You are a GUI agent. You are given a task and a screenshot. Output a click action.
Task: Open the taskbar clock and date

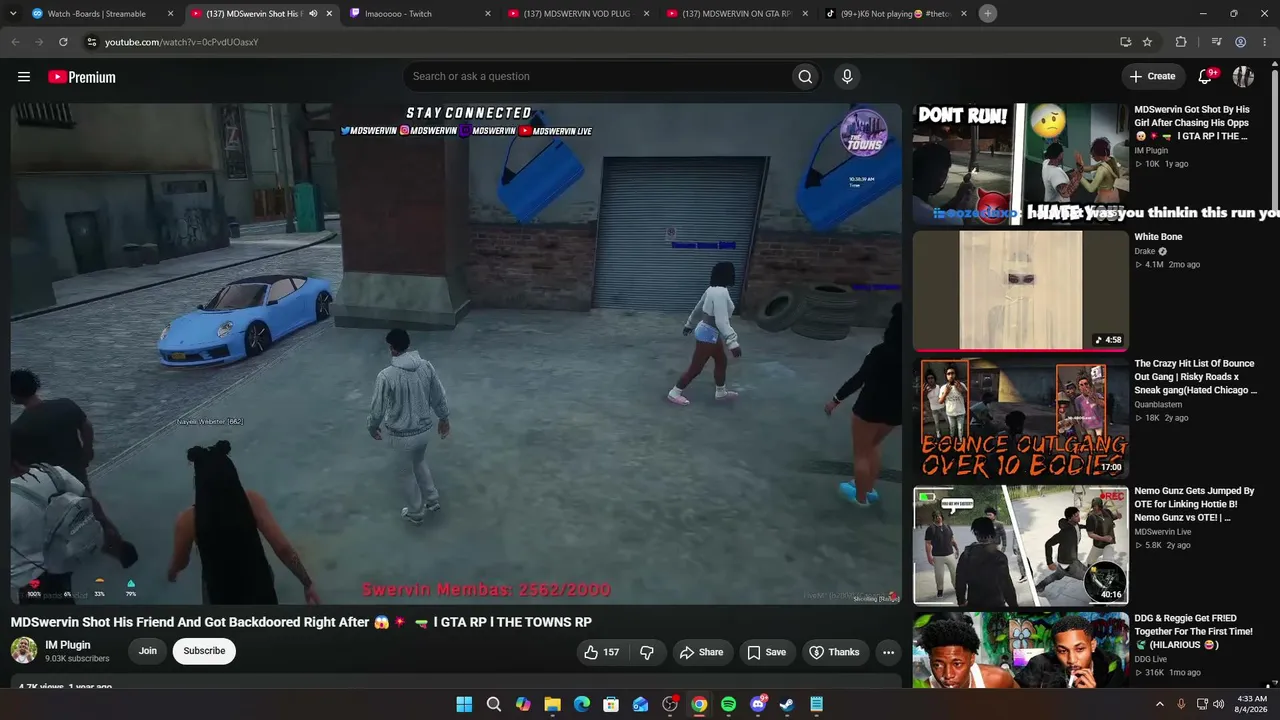tap(1252, 704)
